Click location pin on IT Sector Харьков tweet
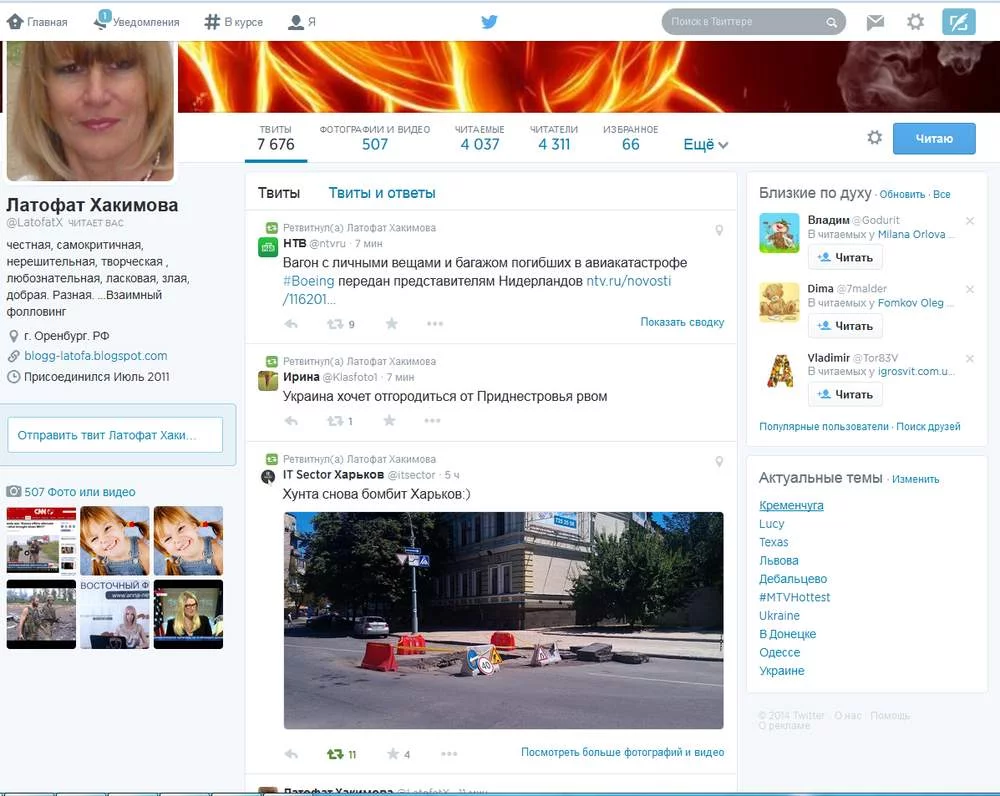The width and height of the screenshot is (1000, 796). point(719,461)
